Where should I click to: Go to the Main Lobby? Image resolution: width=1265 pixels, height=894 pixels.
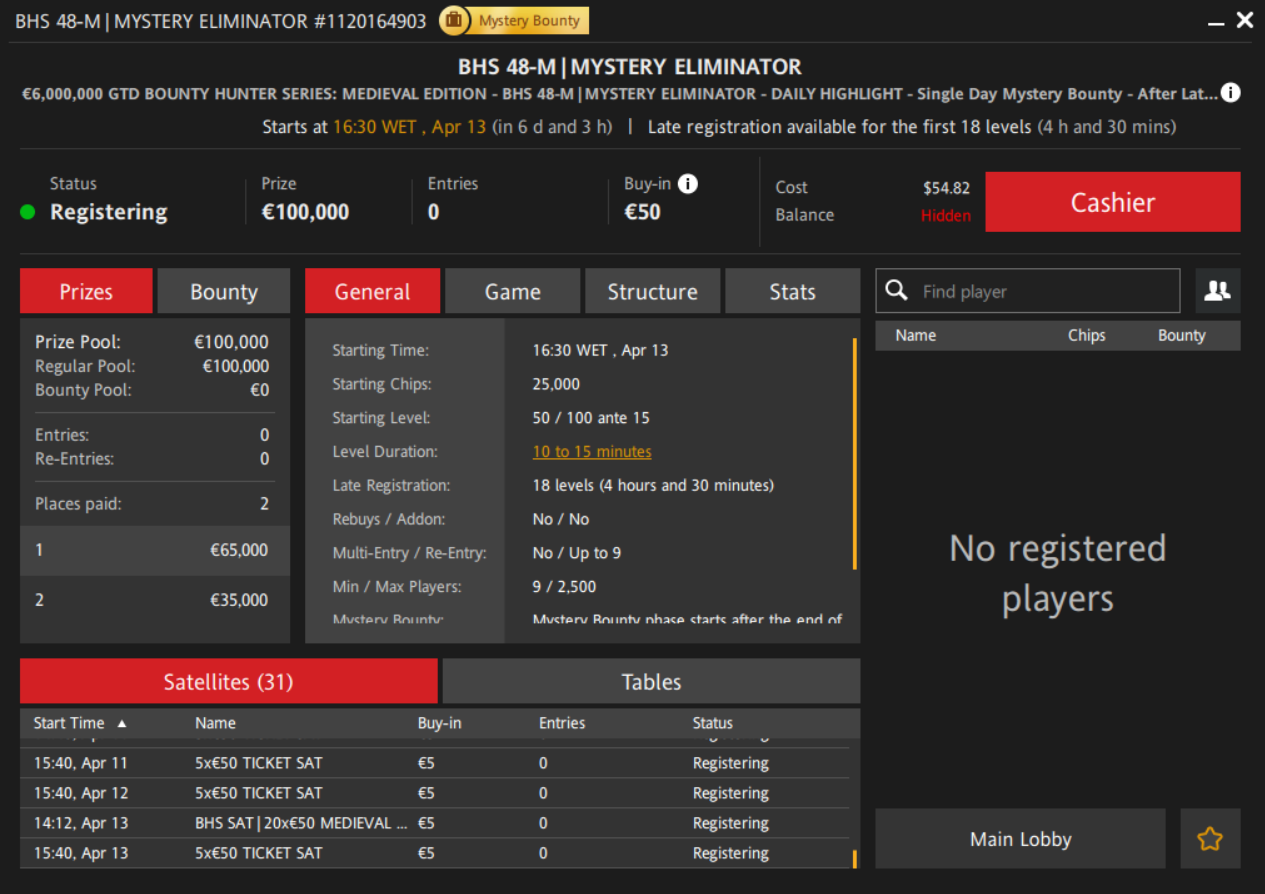tap(1020, 839)
